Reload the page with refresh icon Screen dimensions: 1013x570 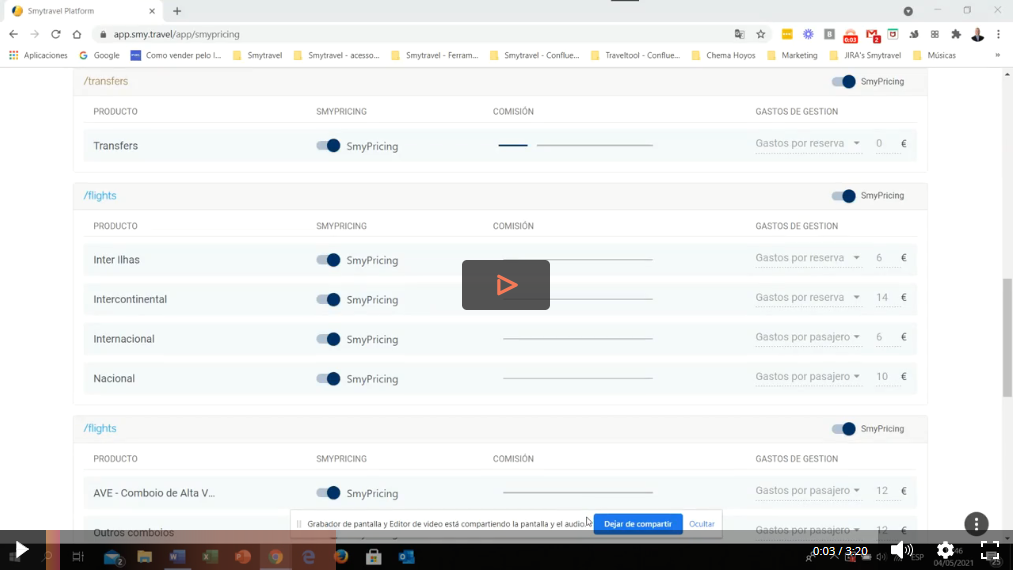pyautogui.click(x=55, y=34)
